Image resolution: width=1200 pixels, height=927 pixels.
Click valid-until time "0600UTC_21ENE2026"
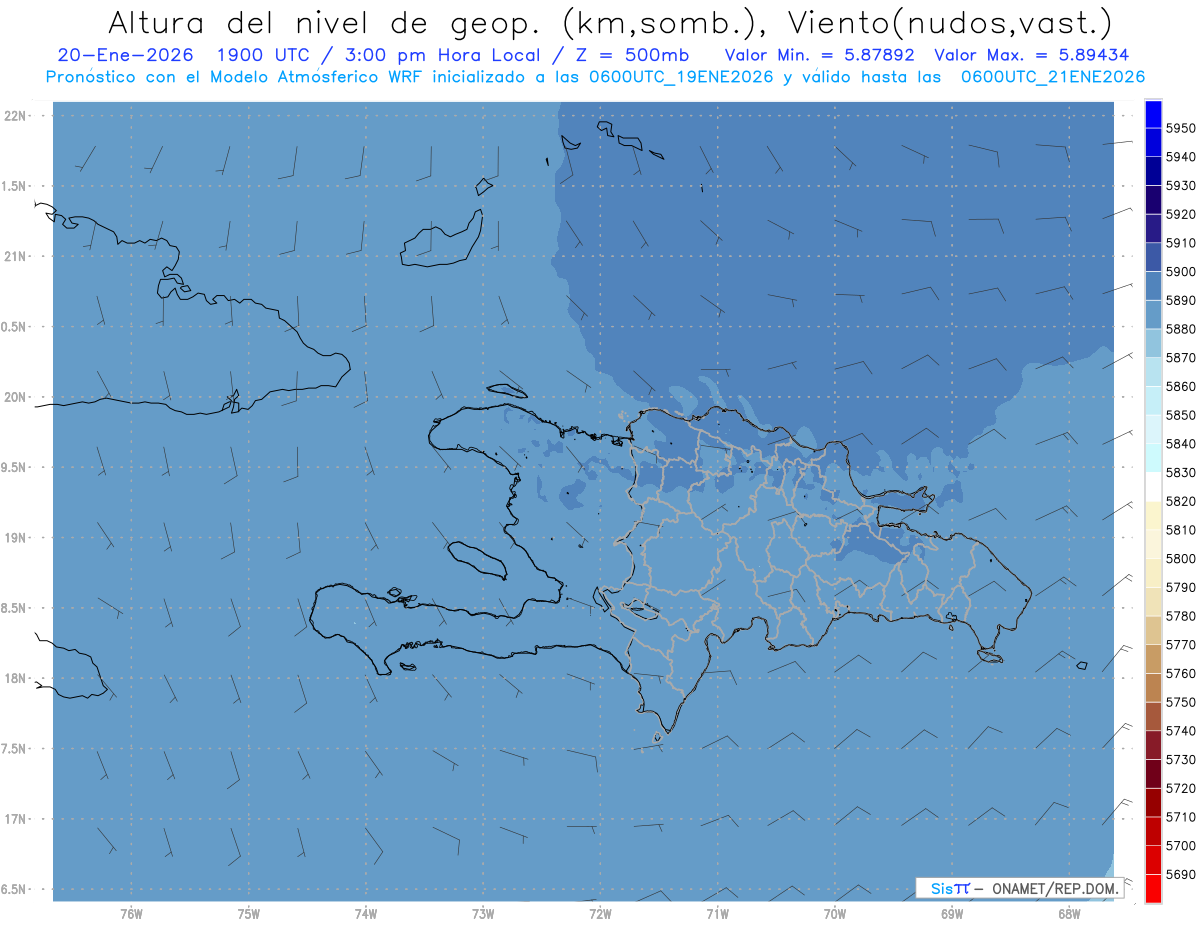pyautogui.click(x=1052, y=77)
